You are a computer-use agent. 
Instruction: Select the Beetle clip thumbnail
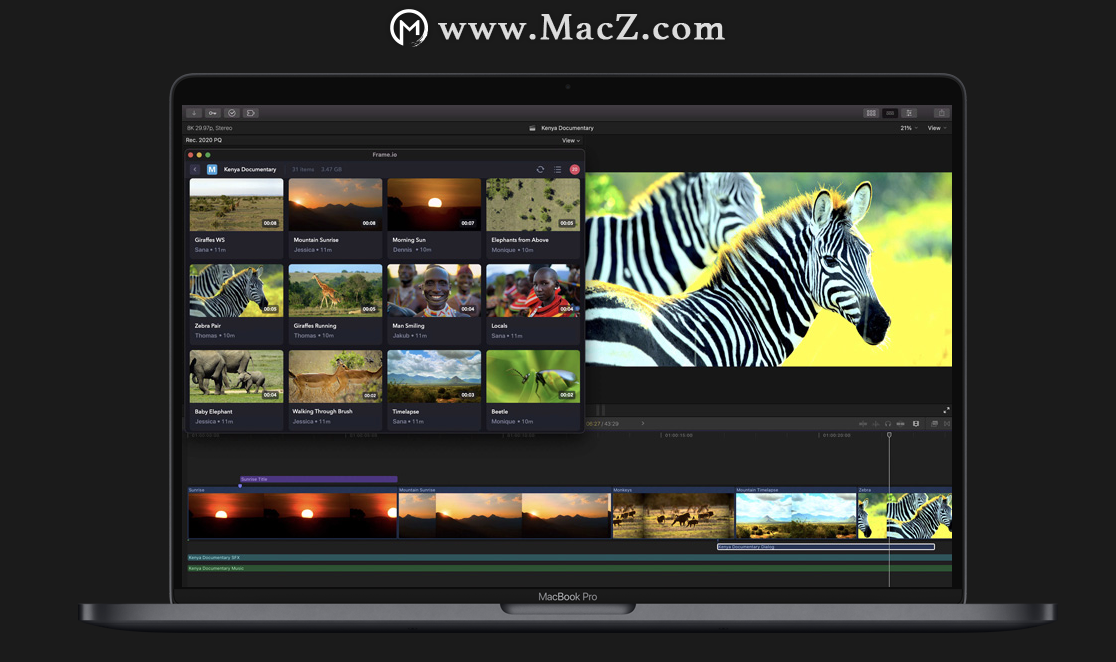[533, 377]
